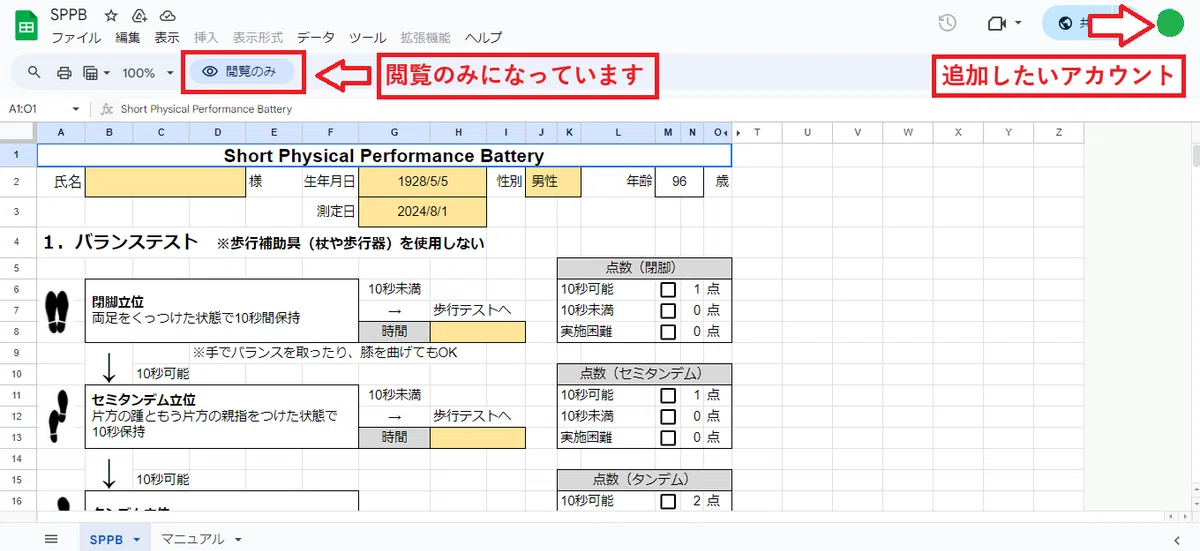Click the formula bar text

tap(206, 109)
